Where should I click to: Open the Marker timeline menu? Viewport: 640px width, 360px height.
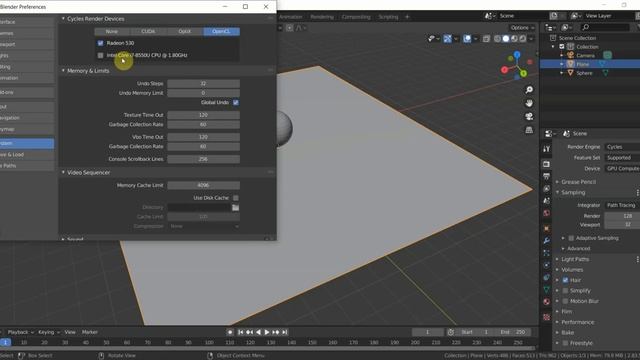coord(90,332)
